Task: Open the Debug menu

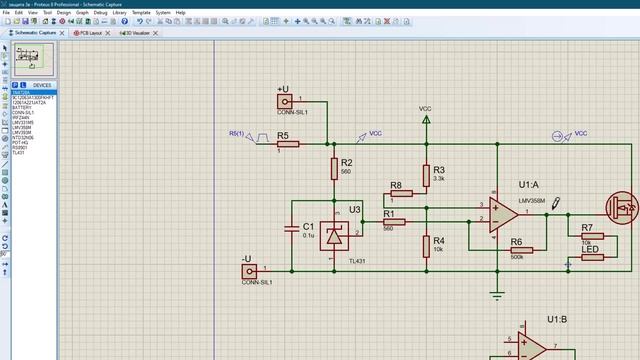Action: pos(100,13)
